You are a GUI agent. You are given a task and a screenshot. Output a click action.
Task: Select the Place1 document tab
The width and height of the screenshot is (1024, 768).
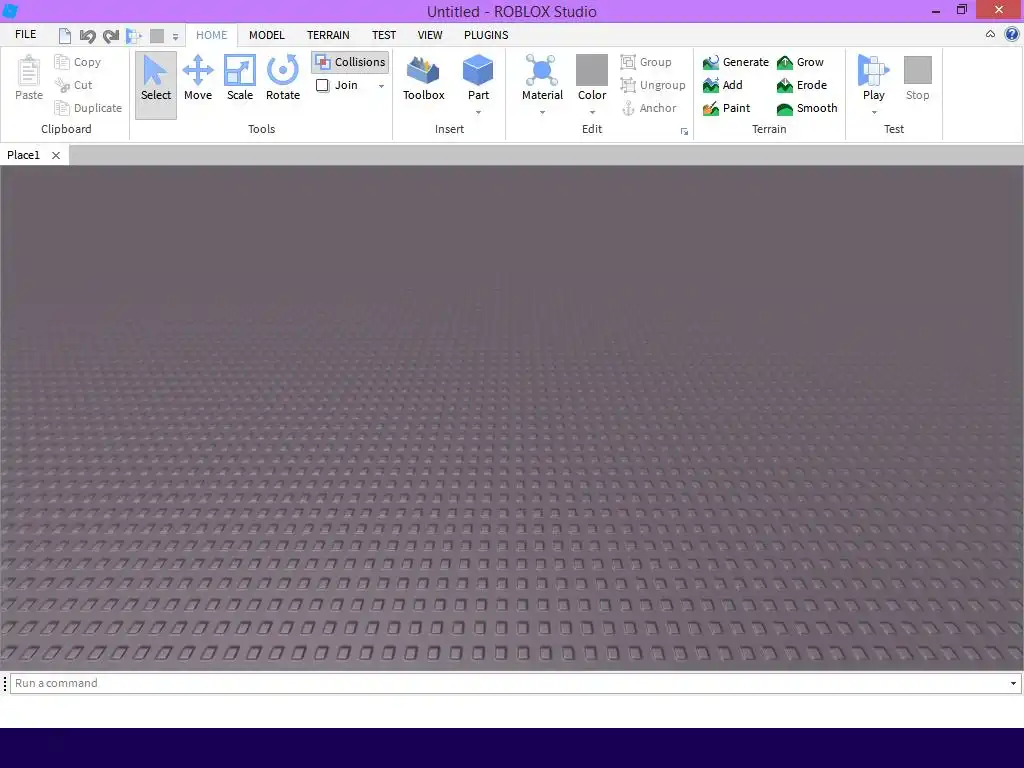coord(24,155)
